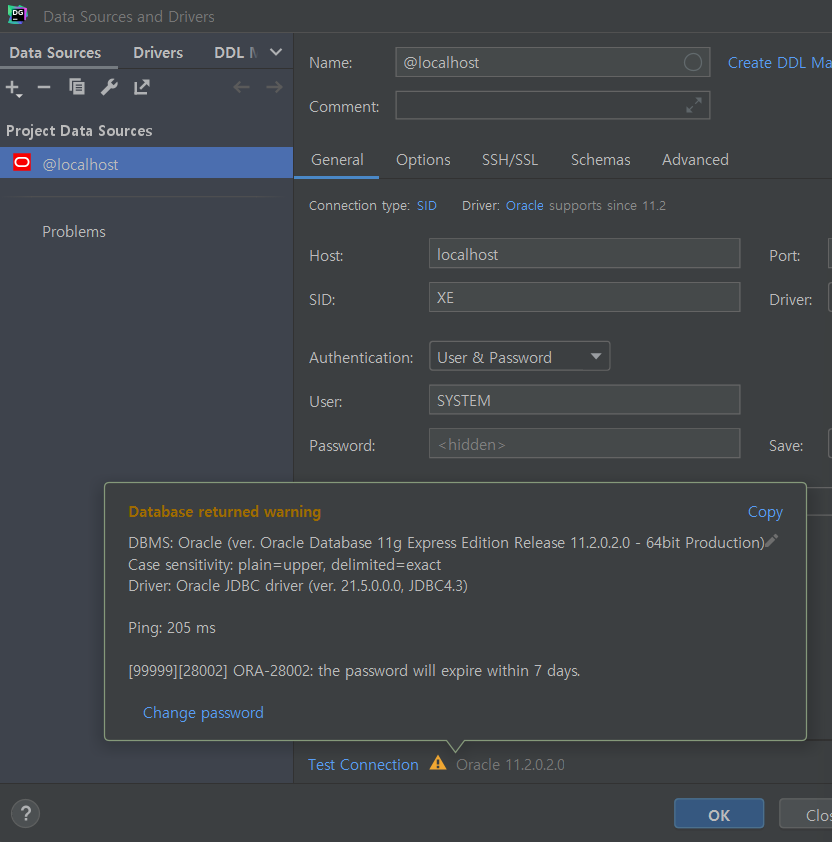Open the Problems entry in sidebar
The image size is (832, 842).
tap(74, 232)
